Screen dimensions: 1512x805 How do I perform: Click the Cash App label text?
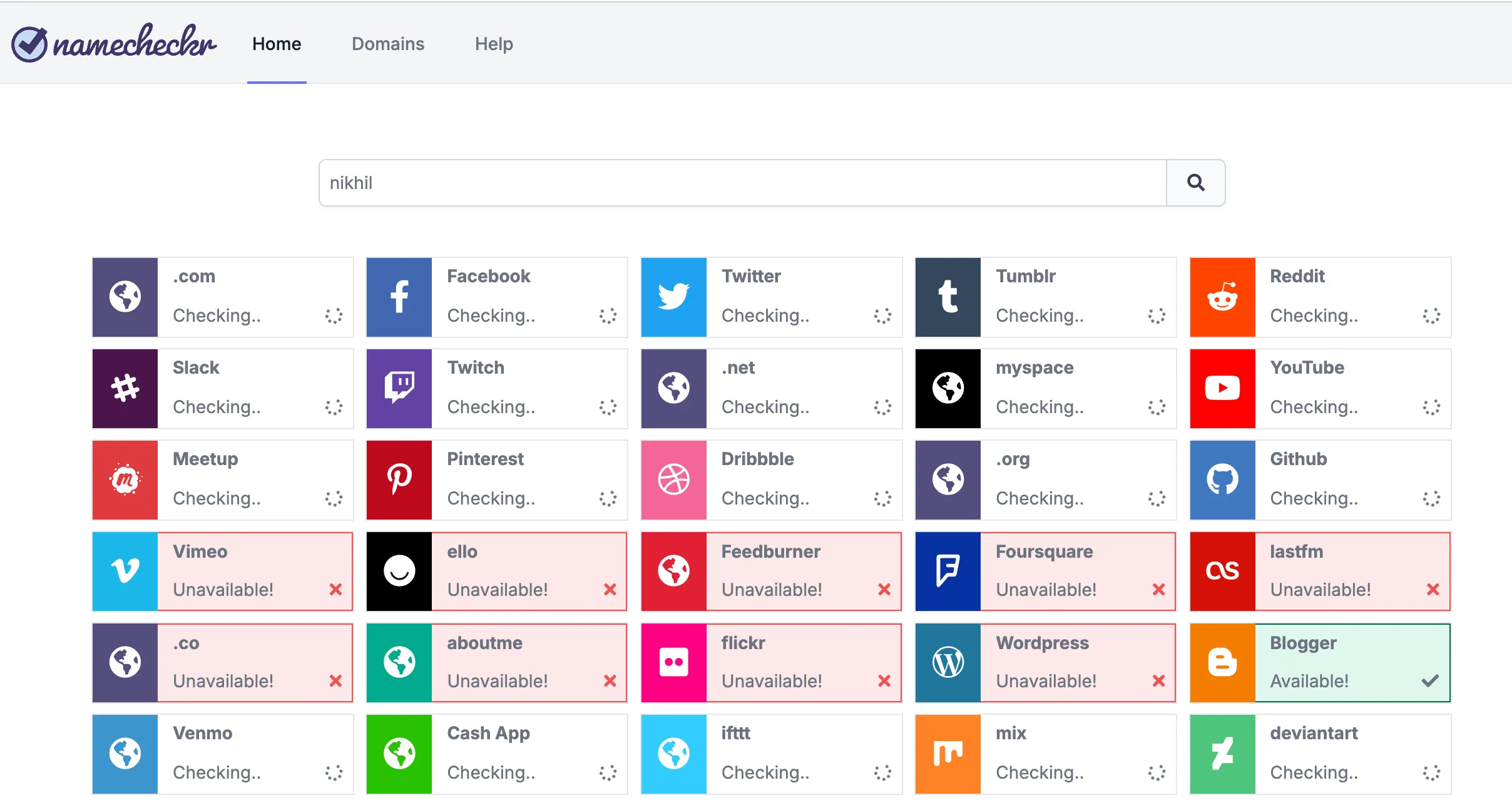point(489,733)
